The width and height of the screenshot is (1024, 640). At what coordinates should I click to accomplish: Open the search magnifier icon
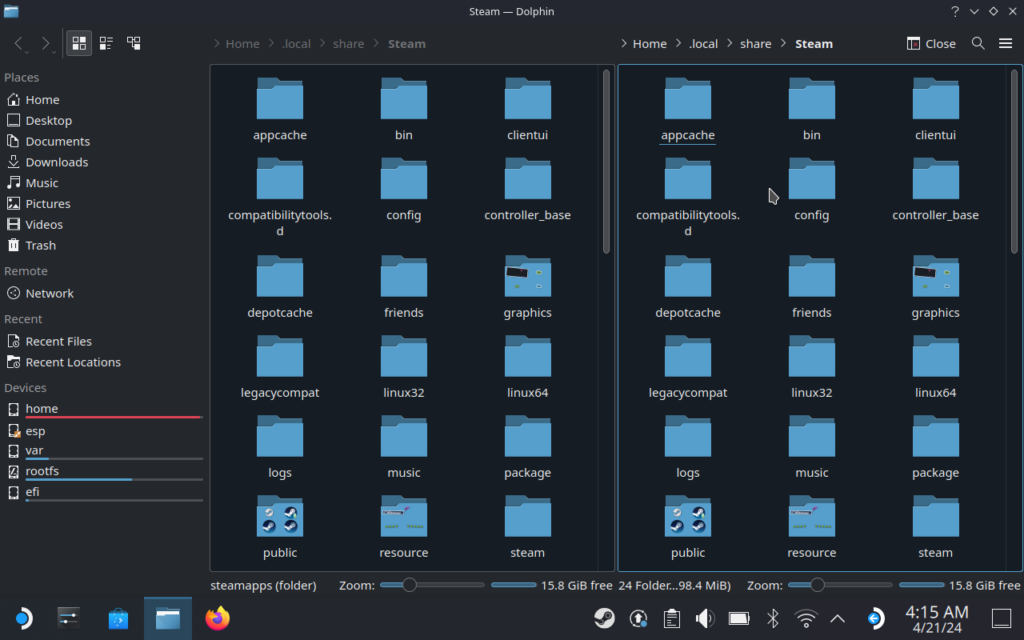point(978,43)
